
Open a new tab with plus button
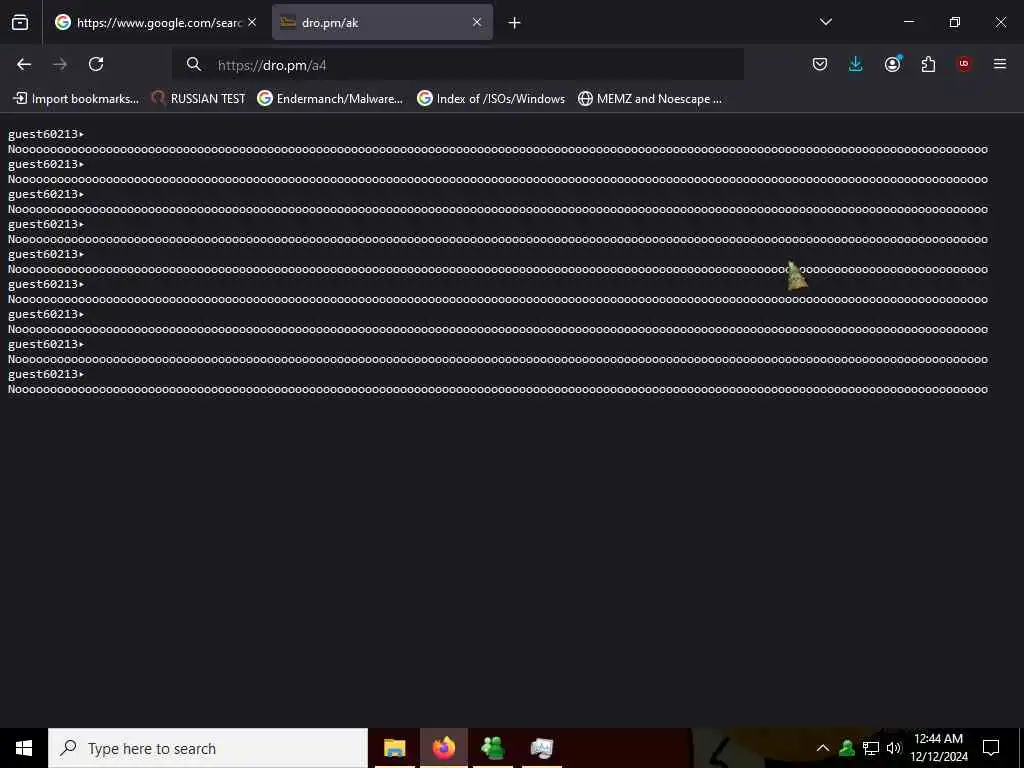coord(514,23)
